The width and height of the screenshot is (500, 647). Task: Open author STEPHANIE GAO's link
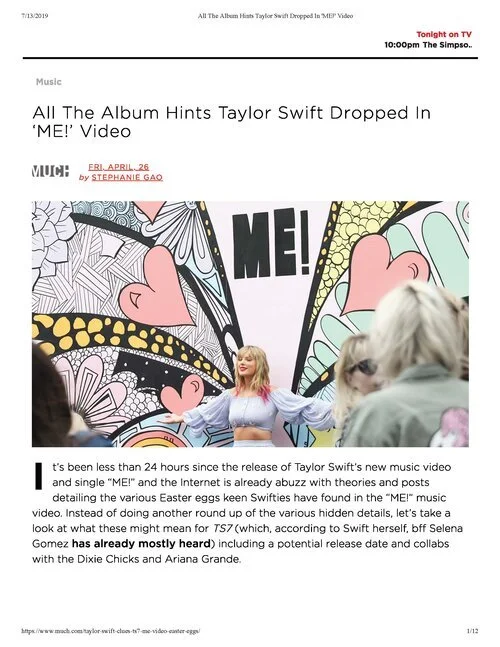pos(127,177)
